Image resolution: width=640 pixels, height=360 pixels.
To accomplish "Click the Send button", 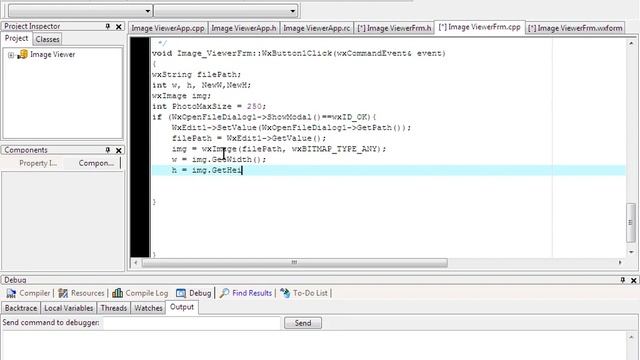I will click(x=303, y=323).
